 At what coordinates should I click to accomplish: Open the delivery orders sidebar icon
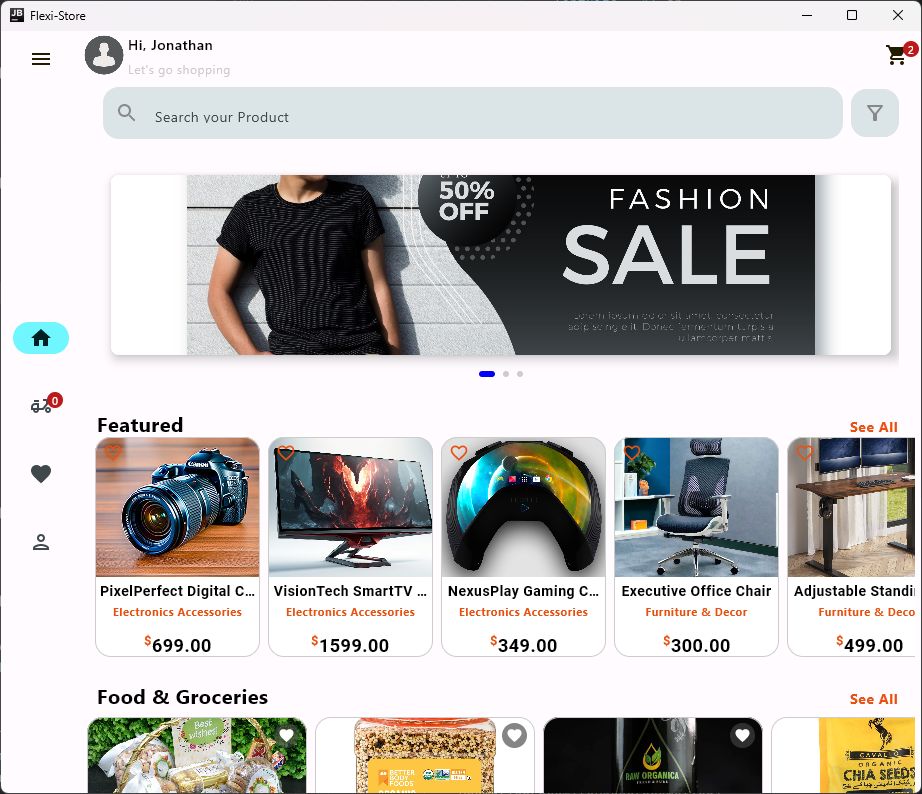[x=41, y=405]
